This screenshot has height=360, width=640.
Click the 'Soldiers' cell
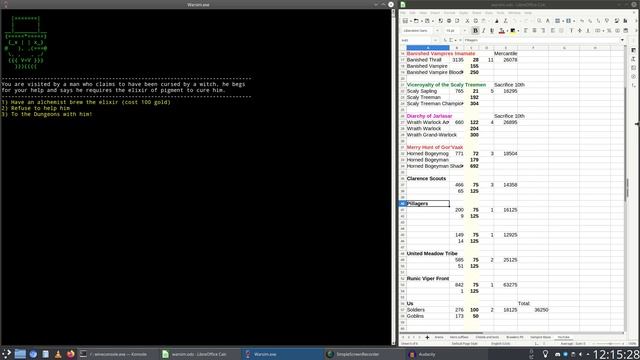(428, 310)
